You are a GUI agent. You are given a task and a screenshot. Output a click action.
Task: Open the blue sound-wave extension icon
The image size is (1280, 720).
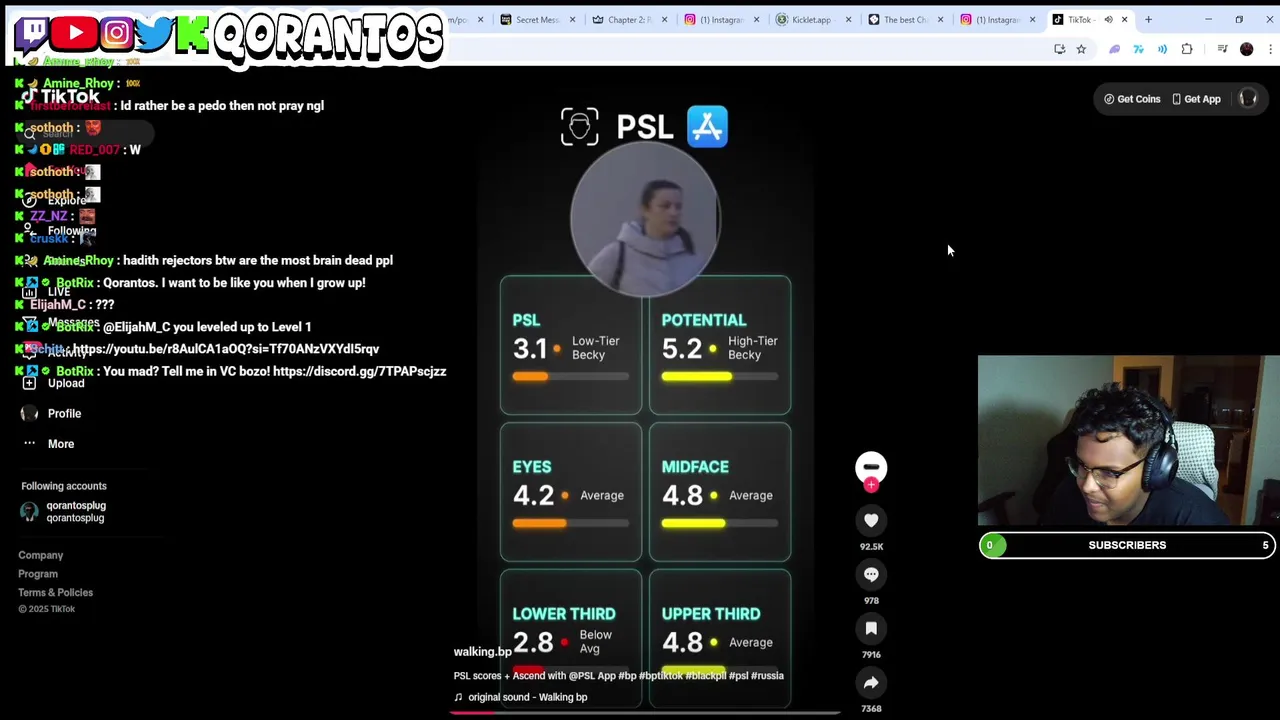[x=1162, y=49]
